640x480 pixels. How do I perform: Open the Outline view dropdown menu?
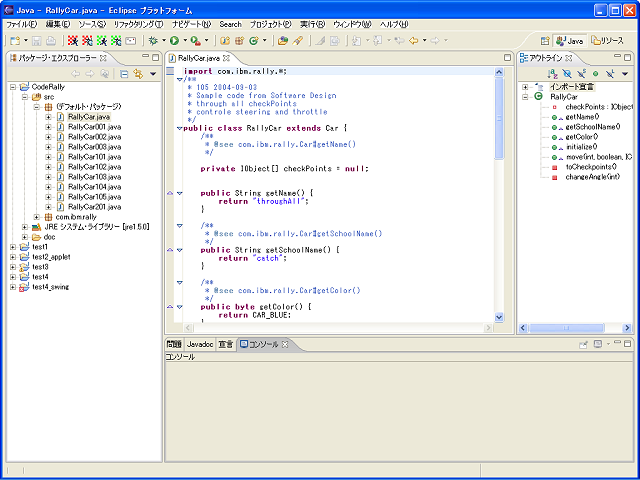623,74
